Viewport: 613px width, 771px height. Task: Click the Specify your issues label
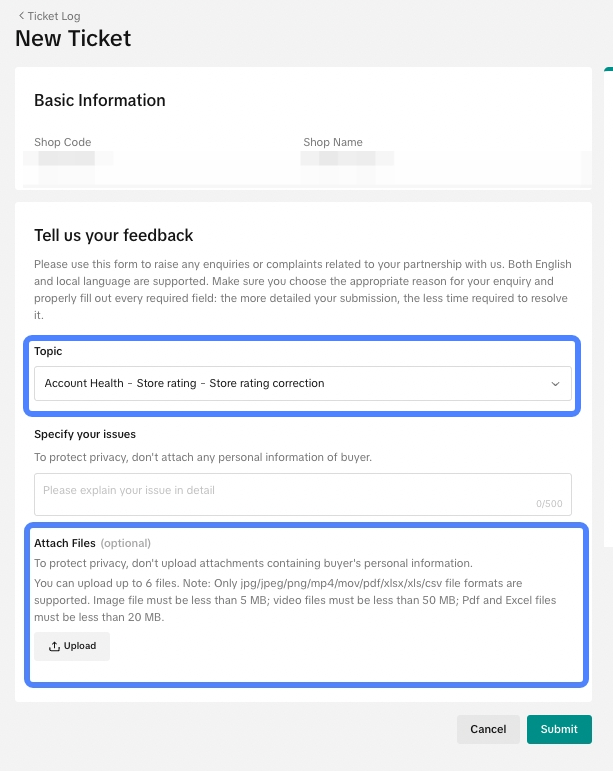(x=85, y=434)
